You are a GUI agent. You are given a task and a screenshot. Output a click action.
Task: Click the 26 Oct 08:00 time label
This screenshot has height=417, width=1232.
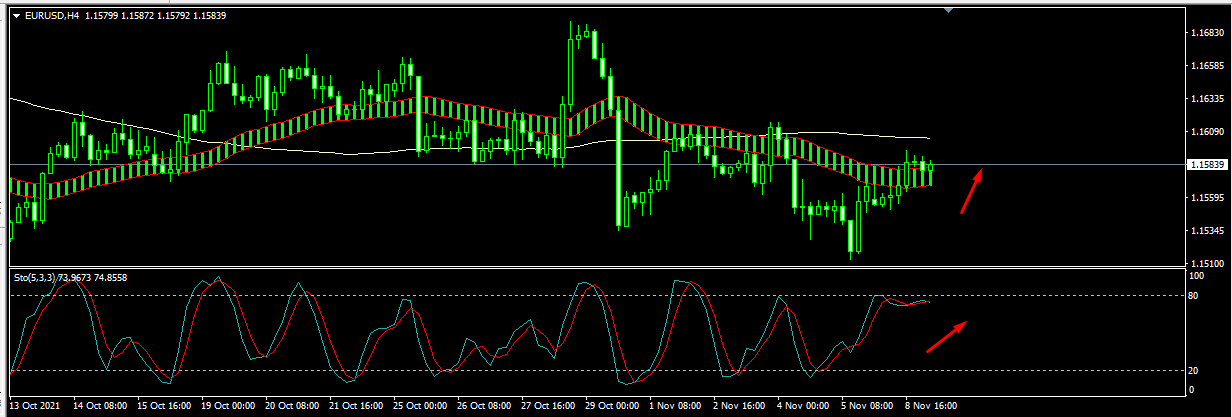(486, 406)
